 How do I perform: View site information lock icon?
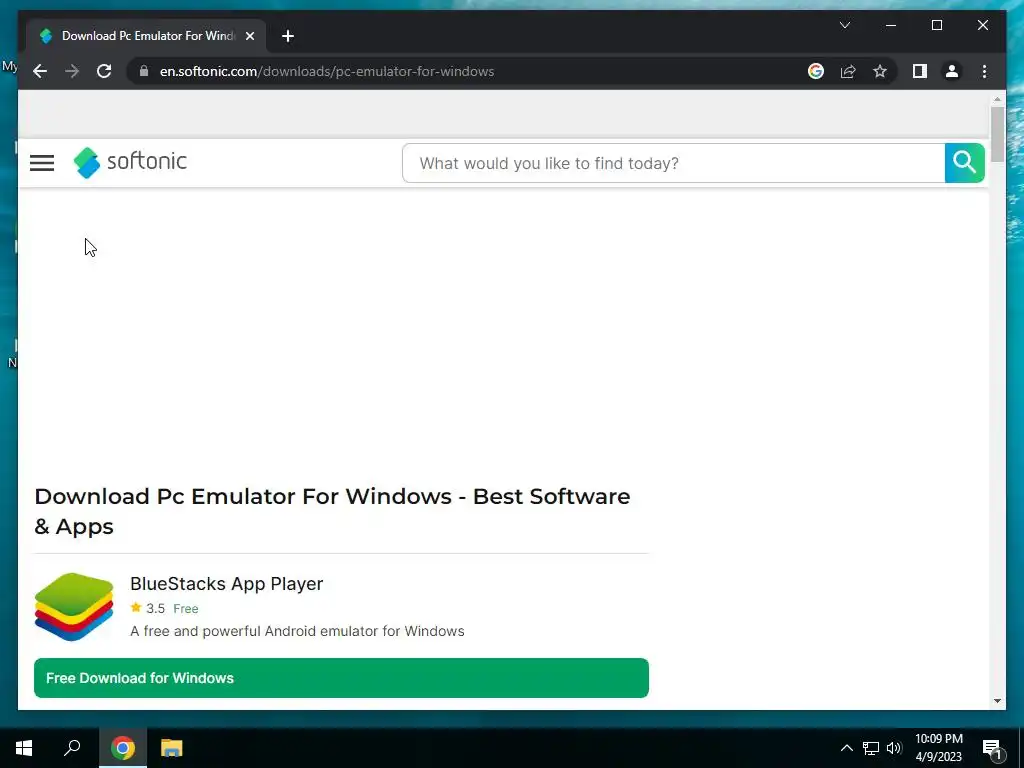click(x=144, y=71)
